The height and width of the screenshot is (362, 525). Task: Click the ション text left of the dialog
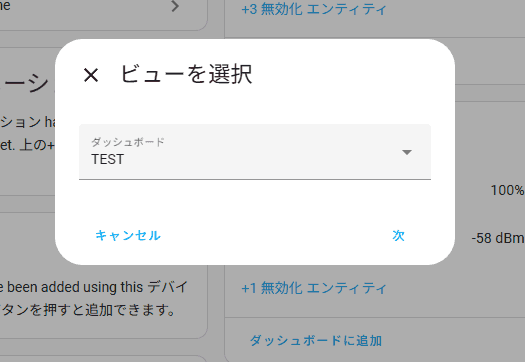coord(21,122)
